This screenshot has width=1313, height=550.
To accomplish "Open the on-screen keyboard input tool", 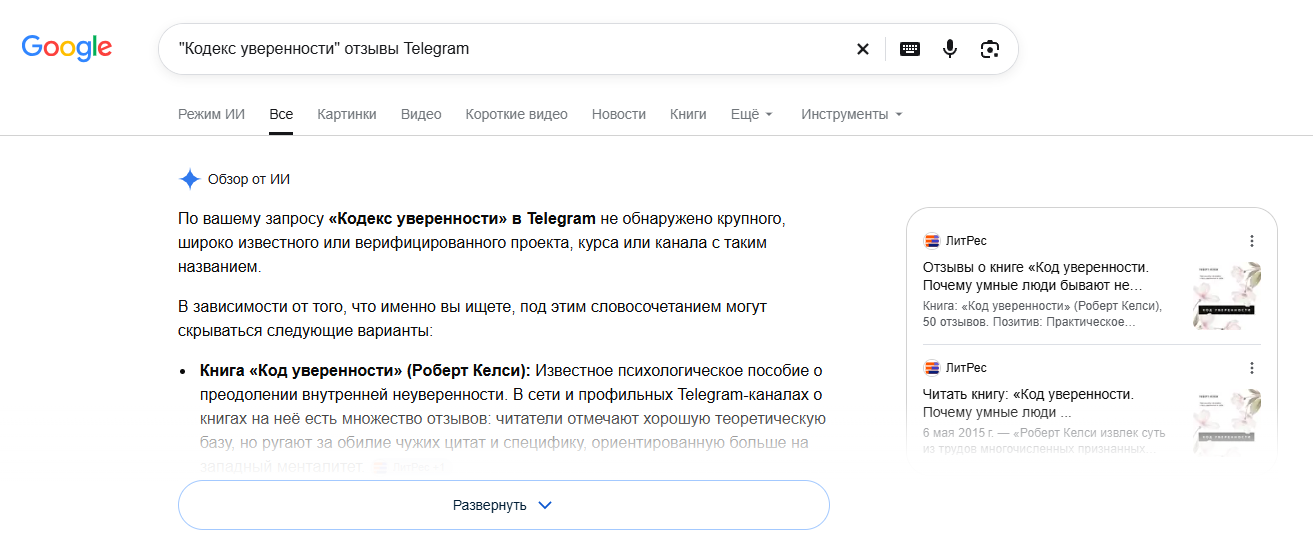I will coord(910,49).
